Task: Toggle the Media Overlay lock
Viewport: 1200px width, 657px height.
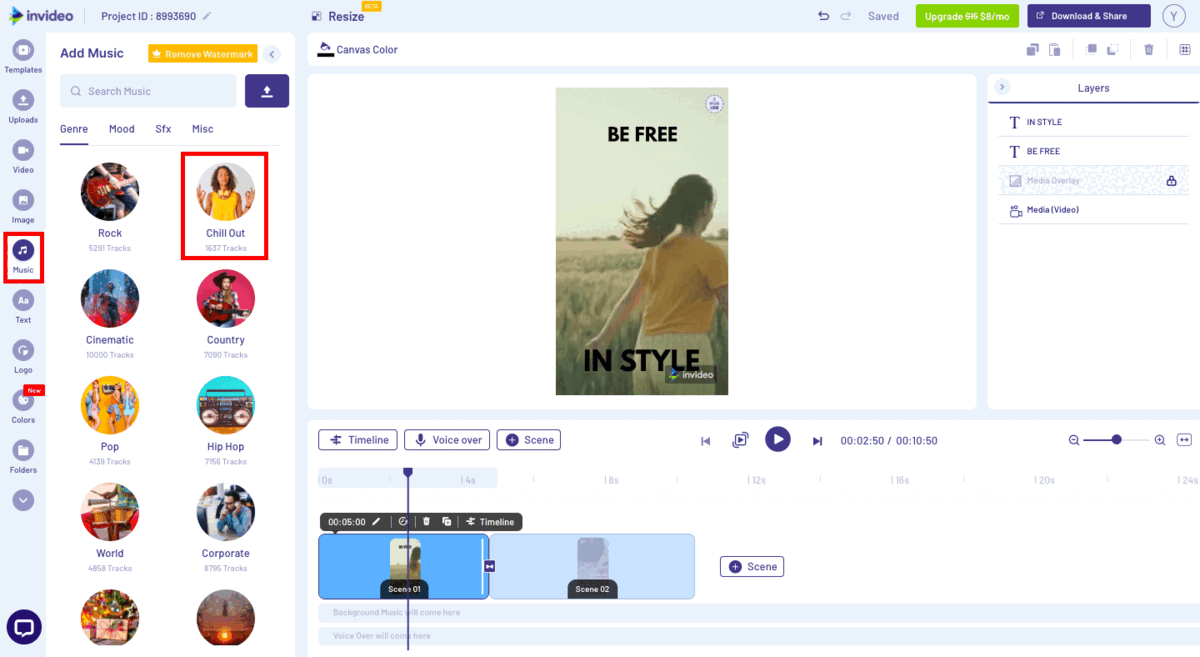Action: [x=1170, y=181]
